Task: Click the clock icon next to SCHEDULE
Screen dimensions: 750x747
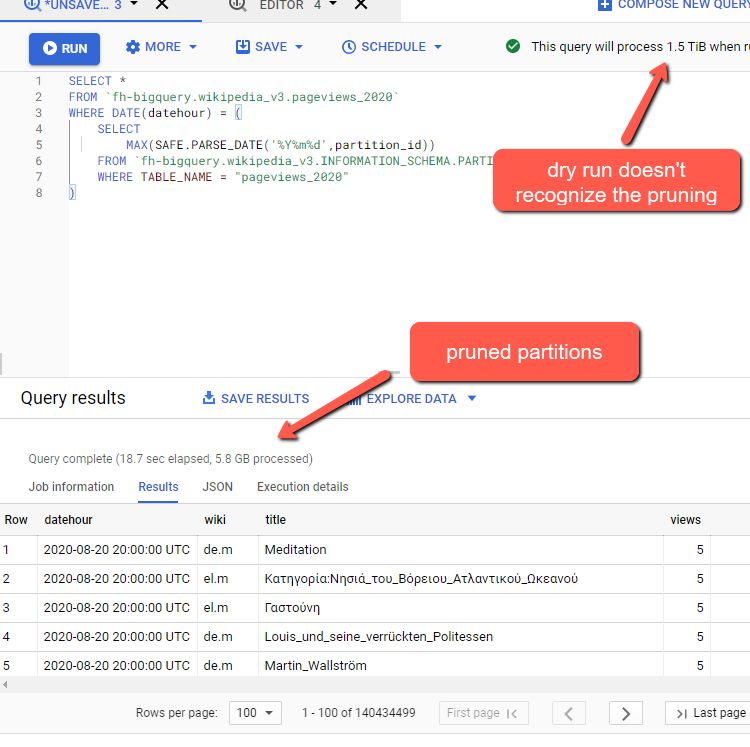Action: 349,47
